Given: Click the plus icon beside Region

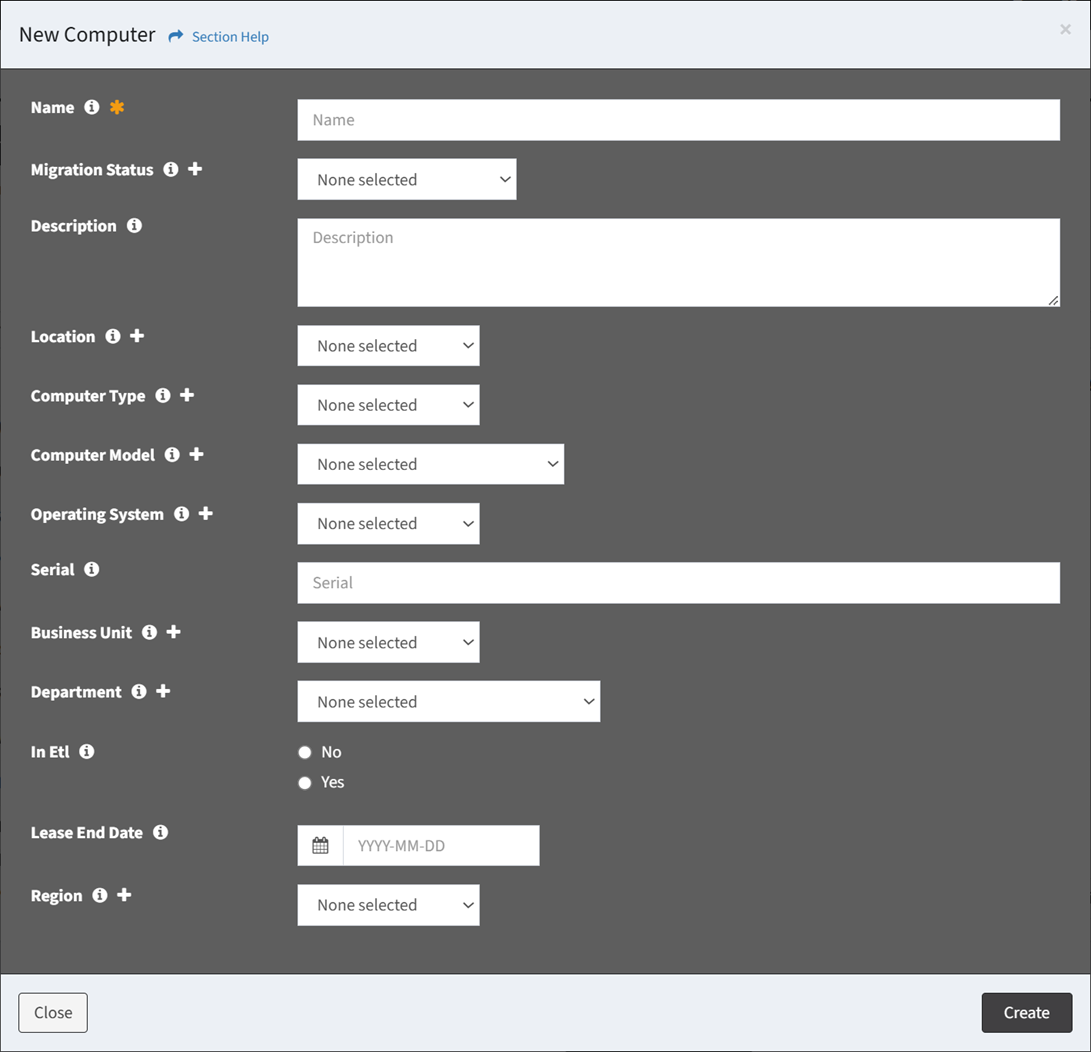Looking at the screenshot, I should click(124, 895).
